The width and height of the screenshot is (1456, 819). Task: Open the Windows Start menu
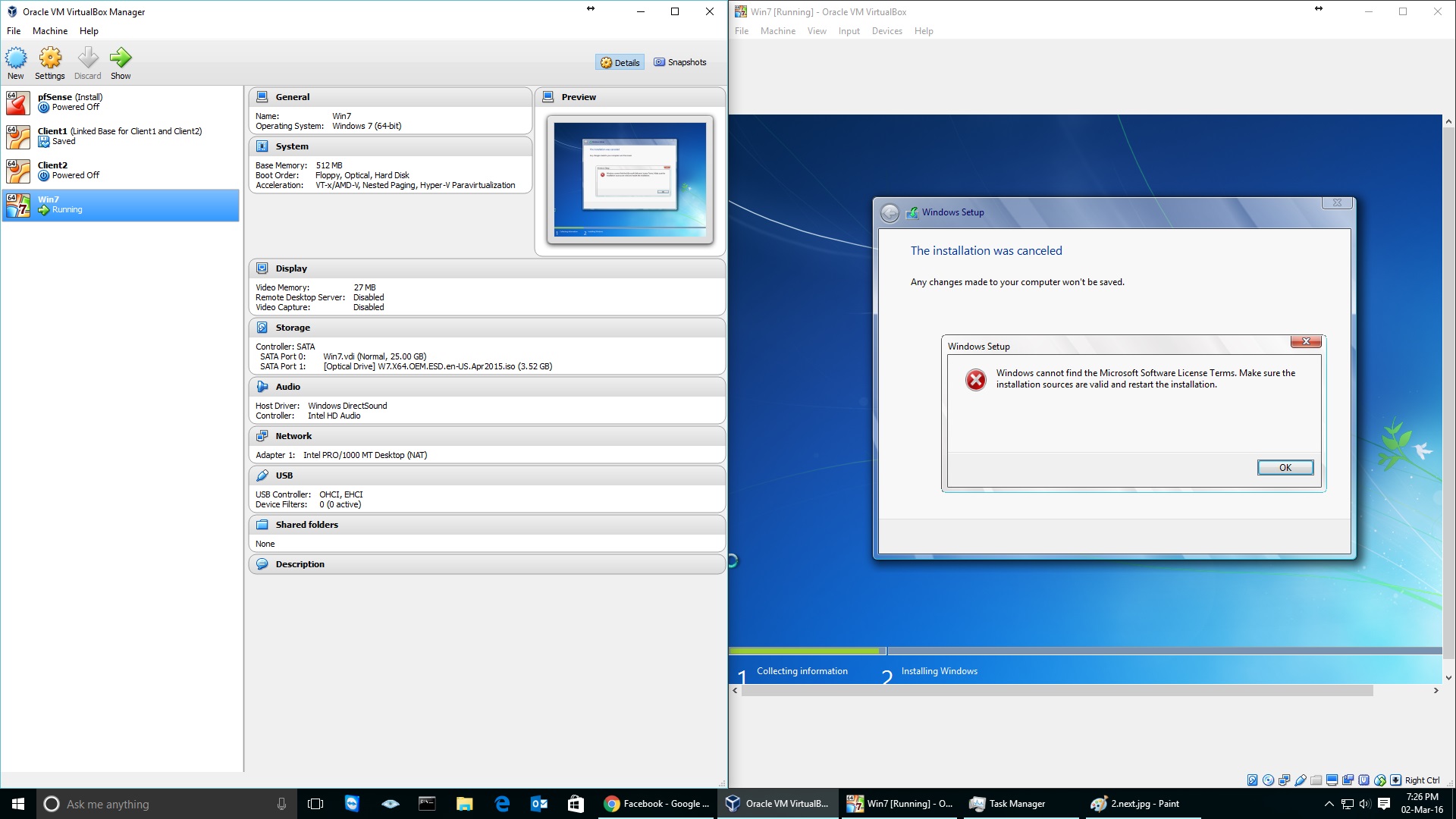point(18,804)
